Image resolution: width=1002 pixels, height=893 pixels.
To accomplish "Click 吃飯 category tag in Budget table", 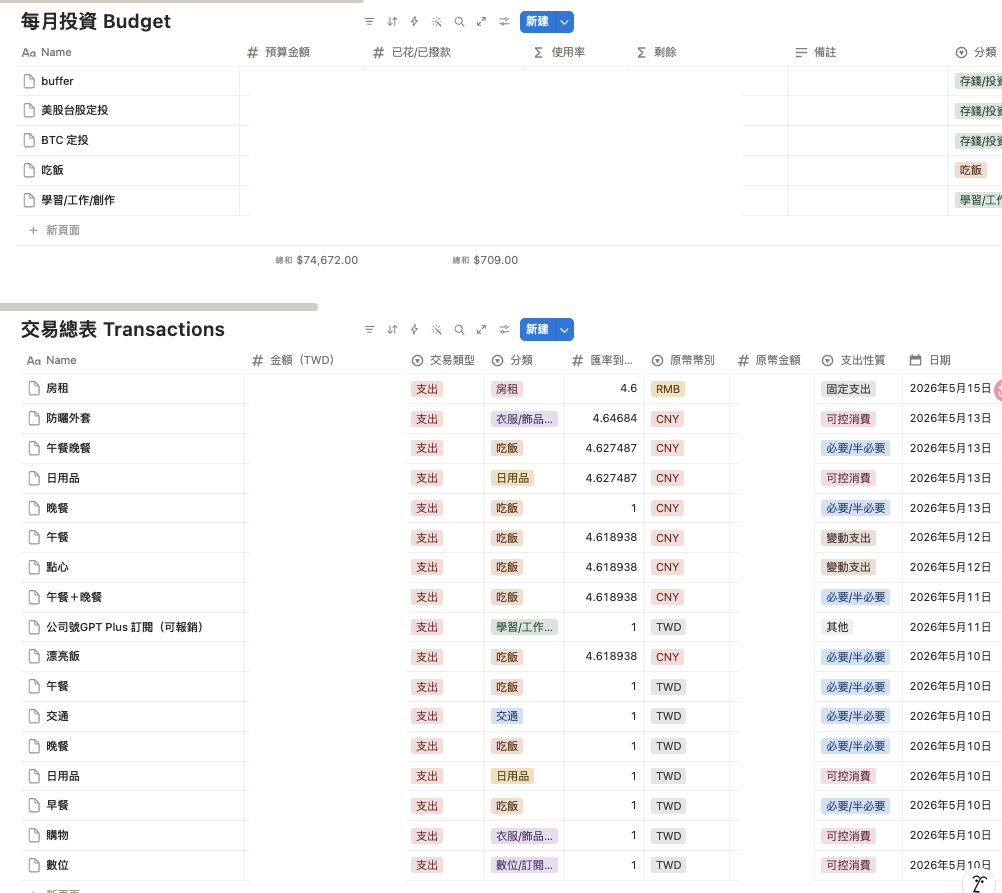I will pyautogui.click(x=971, y=170).
